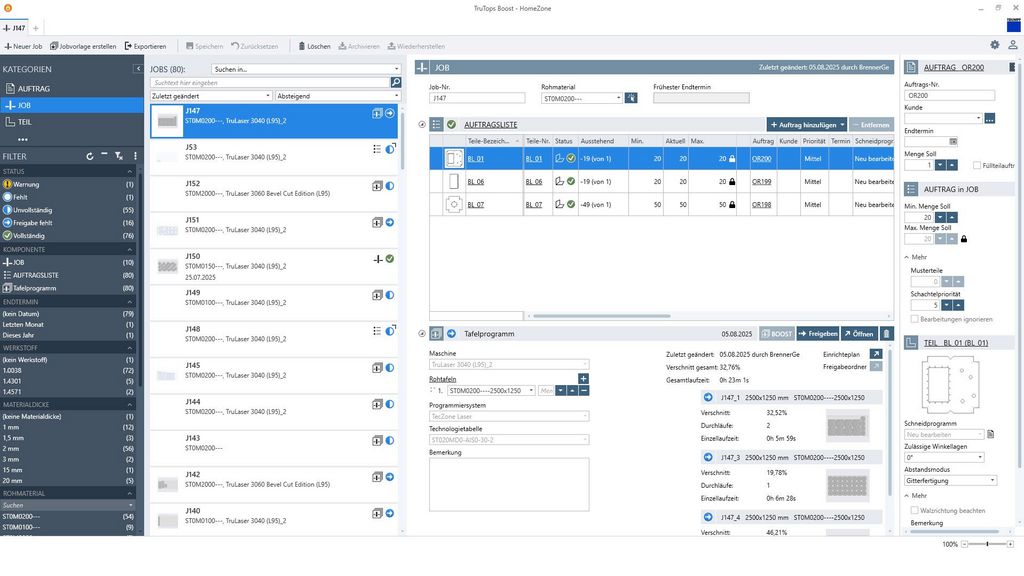This screenshot has width=1024, height=576.
Task: Click the Rohmaterial picker icon
Action: pyautogui.click(x=631, y=98)
